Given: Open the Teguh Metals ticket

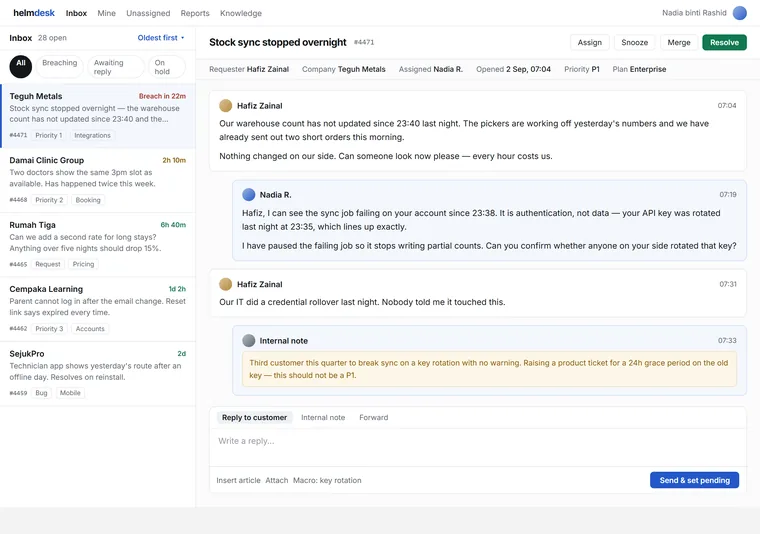Looking at the screenshot, I should tap(98, 116).
